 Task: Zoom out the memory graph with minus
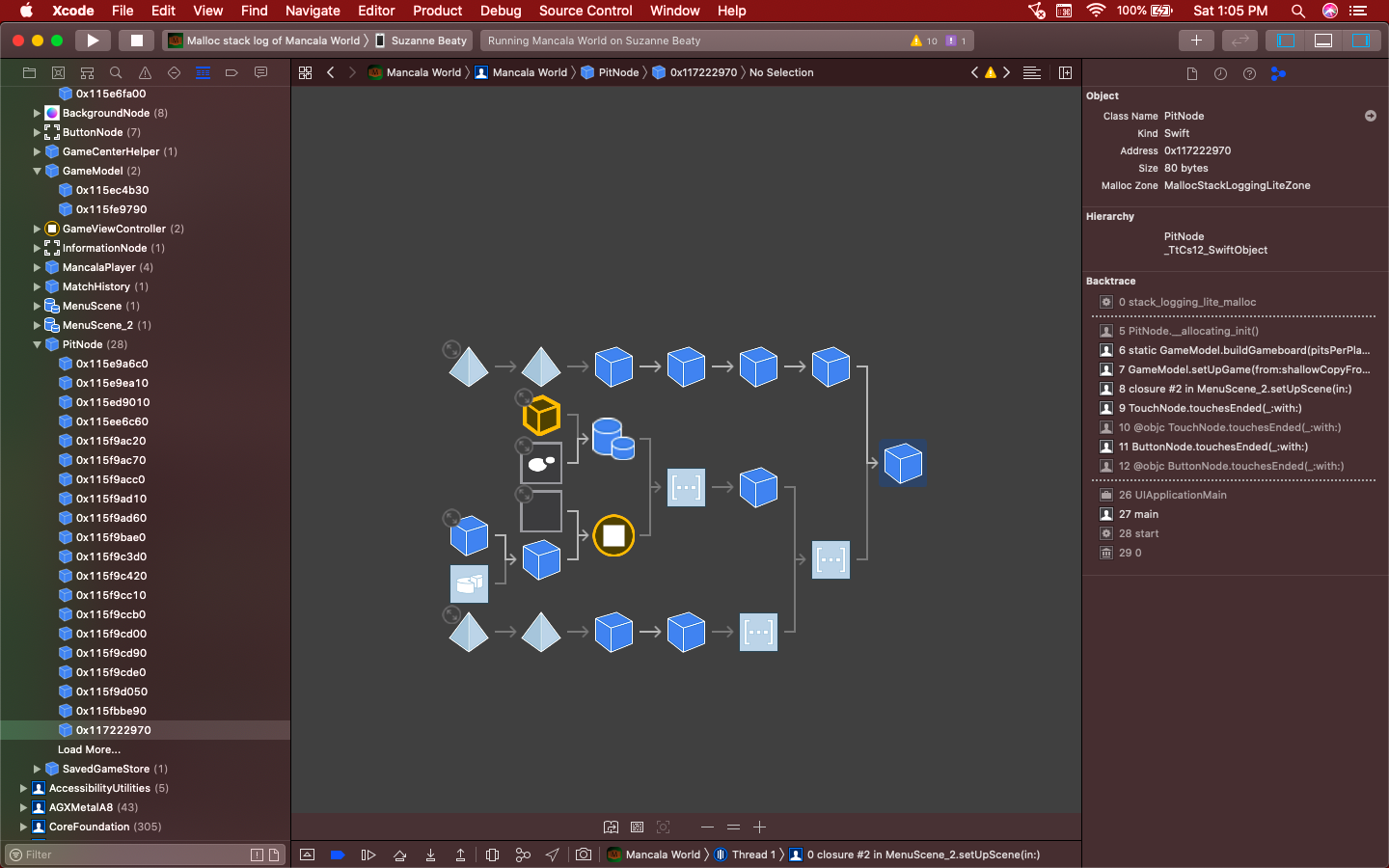coord(707,827)
